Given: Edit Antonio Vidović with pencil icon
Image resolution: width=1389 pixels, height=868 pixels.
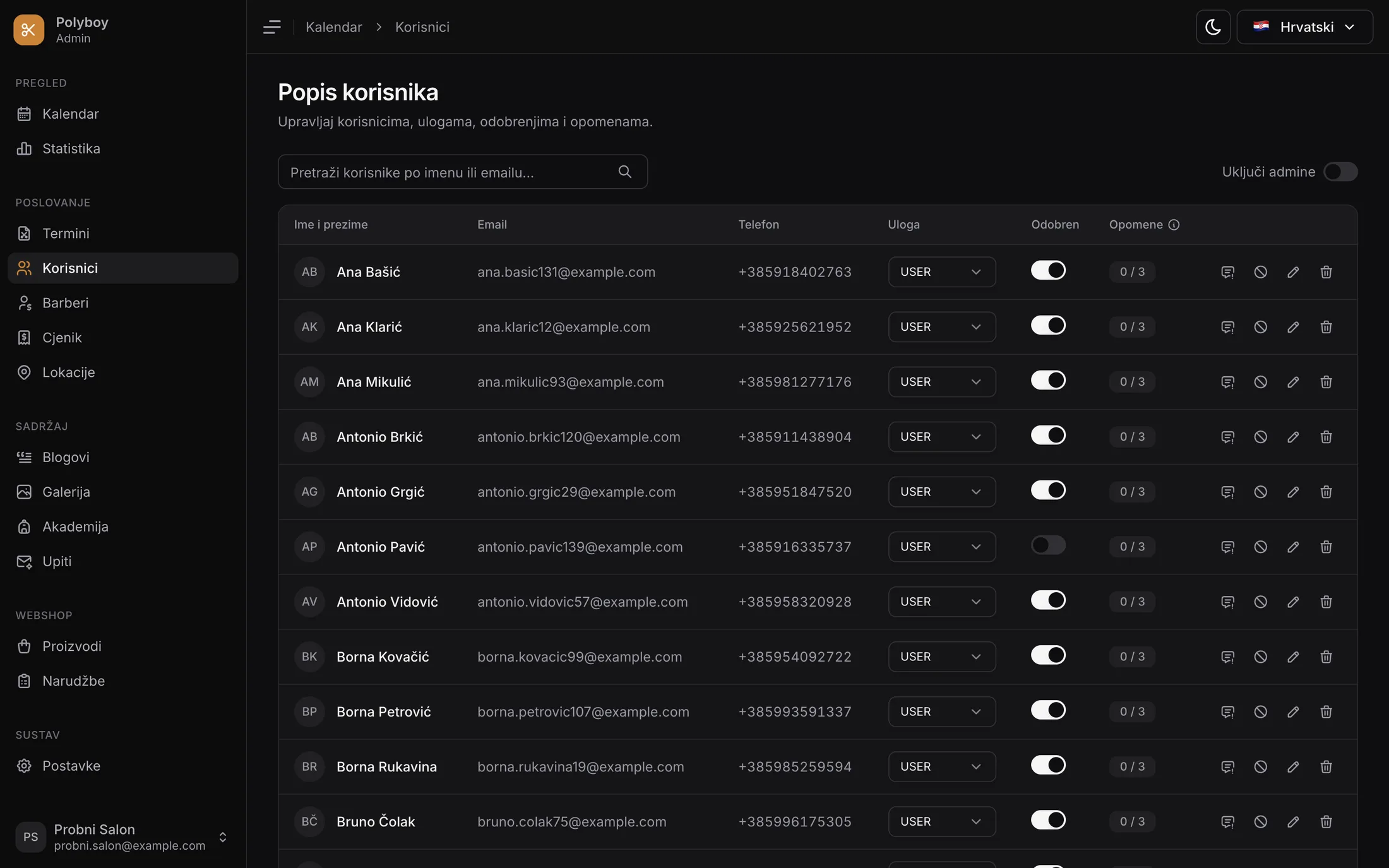Looking at the screenshot, I should tap(1293, 602).
